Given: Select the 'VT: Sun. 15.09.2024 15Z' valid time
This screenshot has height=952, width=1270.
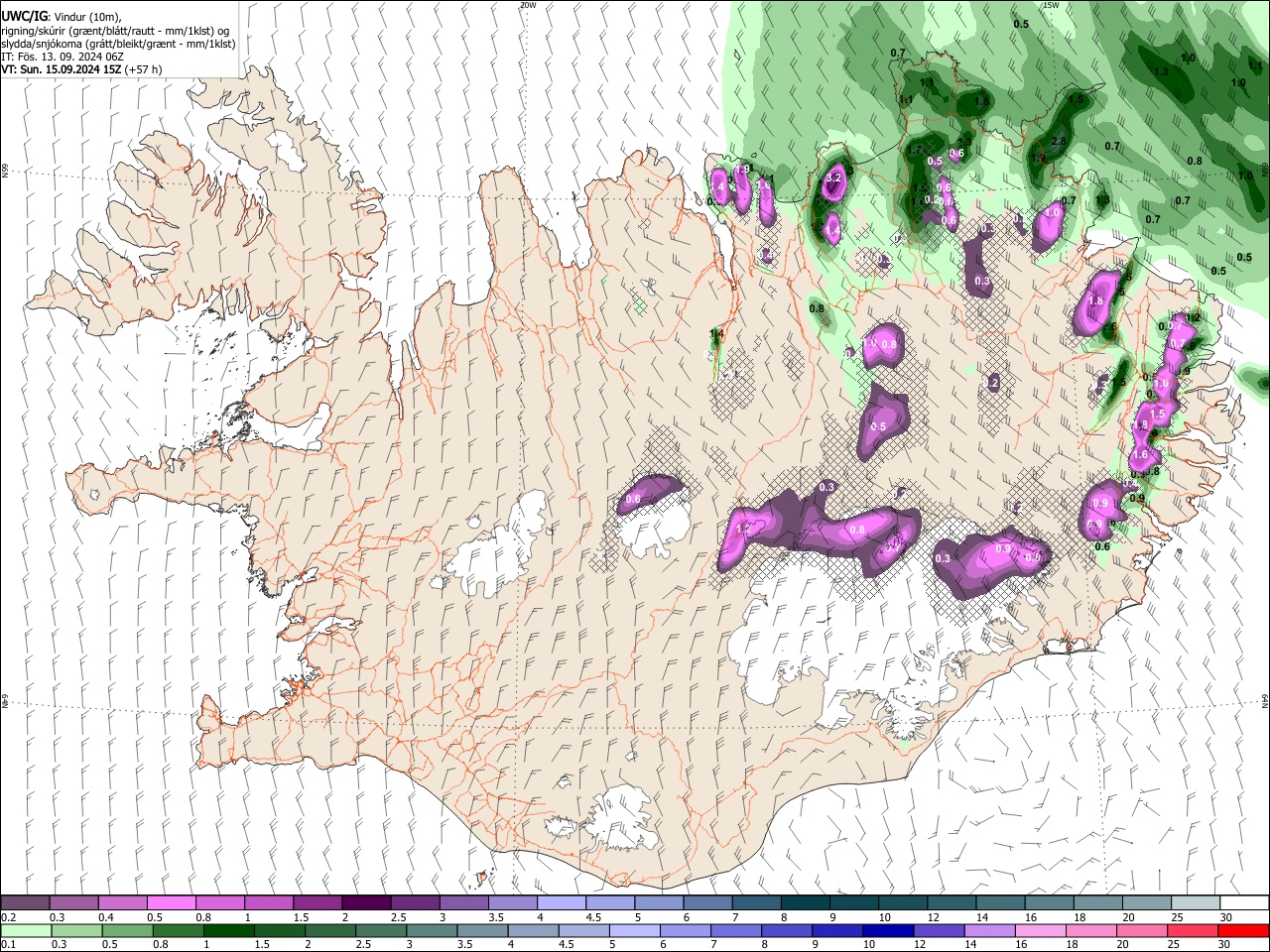Looking at the screenshot, I should pyautogui.click(x=62, y=69).
